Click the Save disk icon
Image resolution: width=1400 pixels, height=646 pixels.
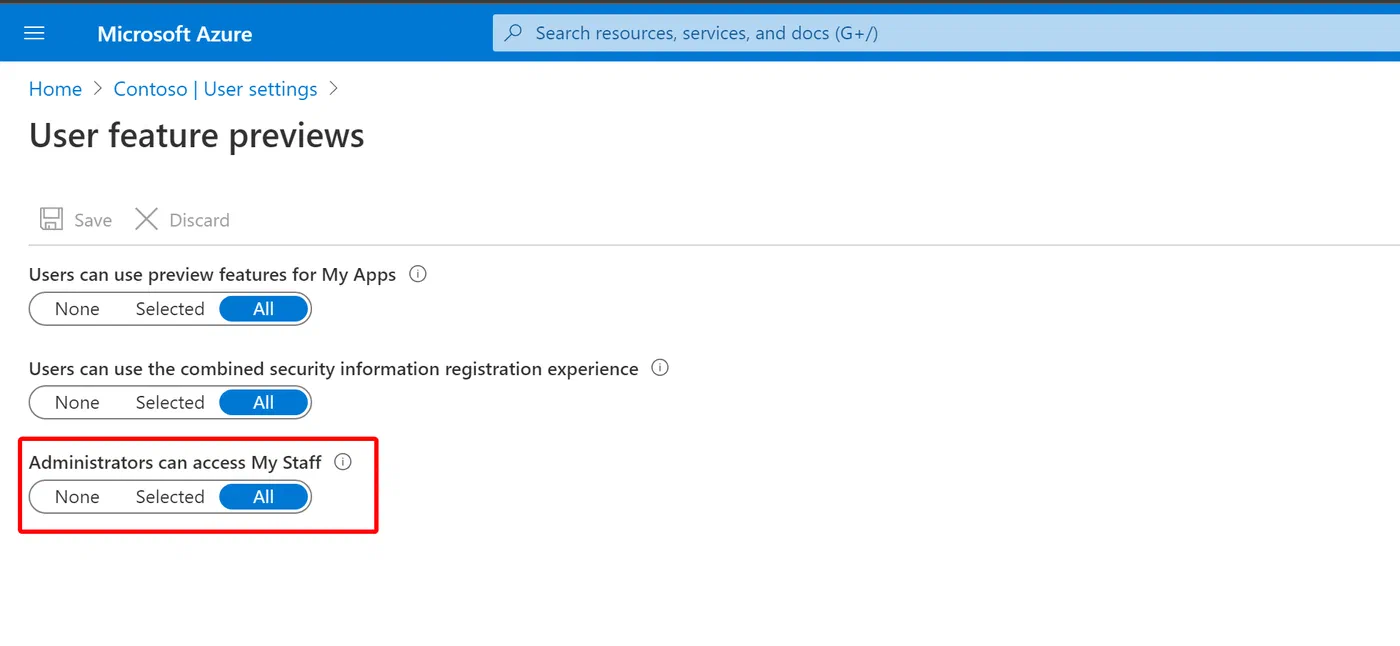(x=51, y=219)
